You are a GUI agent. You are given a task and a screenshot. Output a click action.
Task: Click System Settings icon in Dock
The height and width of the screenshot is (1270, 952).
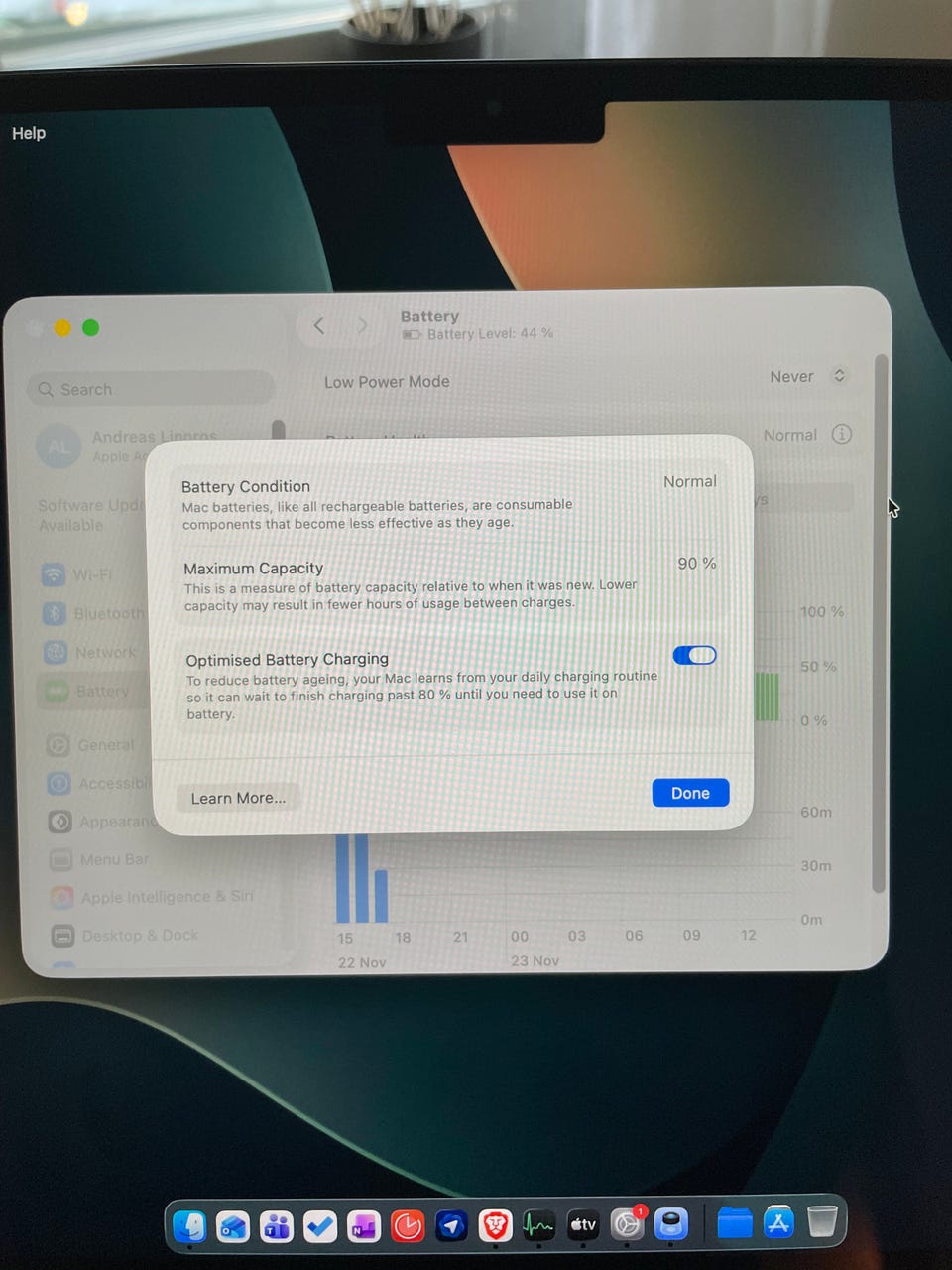click(627, 1224)
